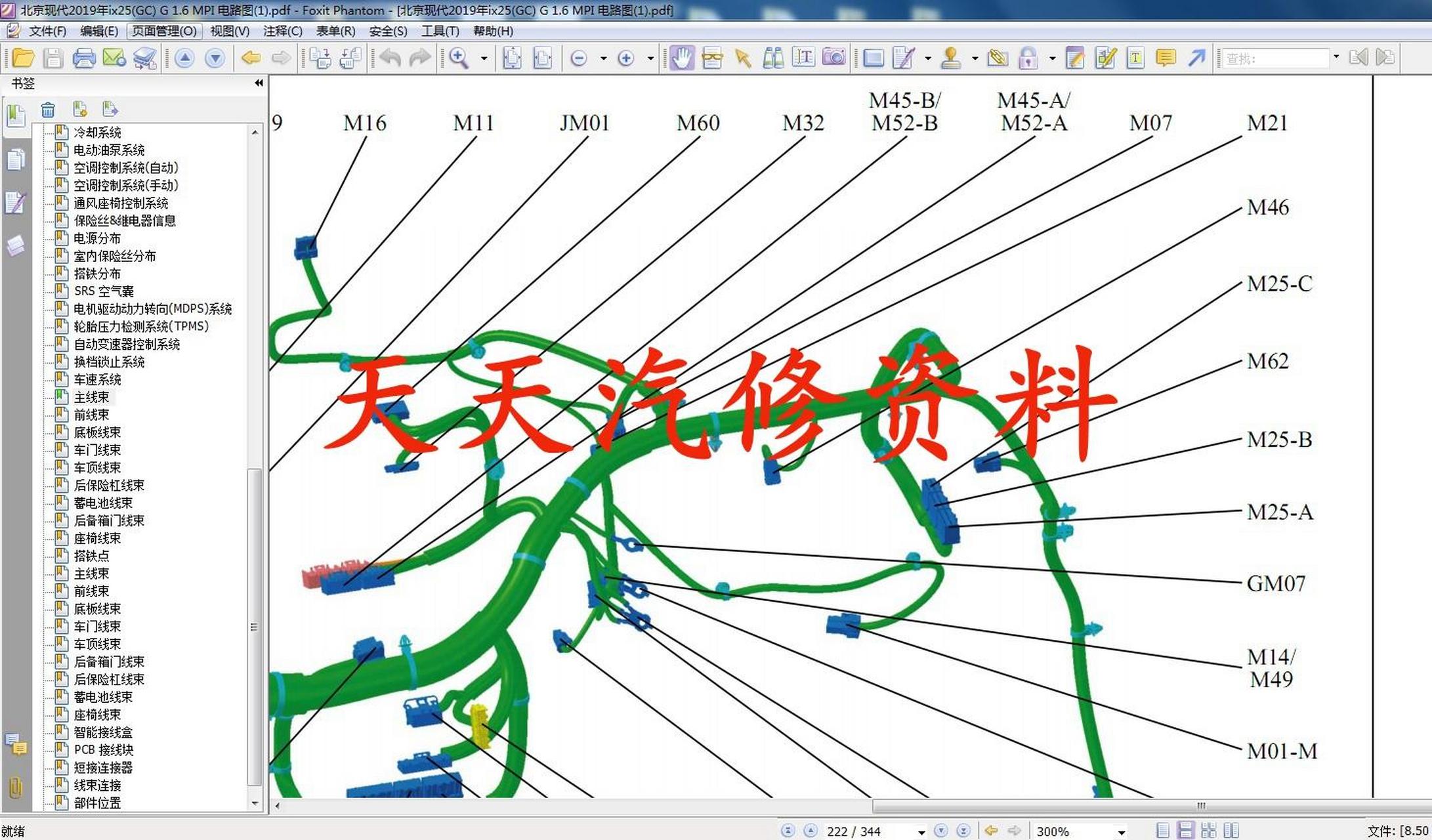Screen dimensions: 1432x840
Task: Send the PDF by email with the envelope icon
Action: pyautogui.click(x=114, y=58)
